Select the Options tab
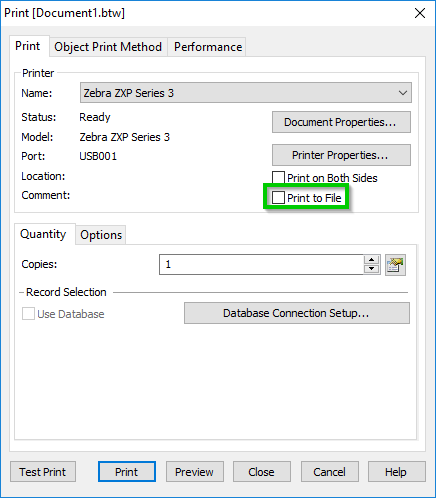This screenshot has width=436, height=498. pyautogui.click(x=101, y=235)
